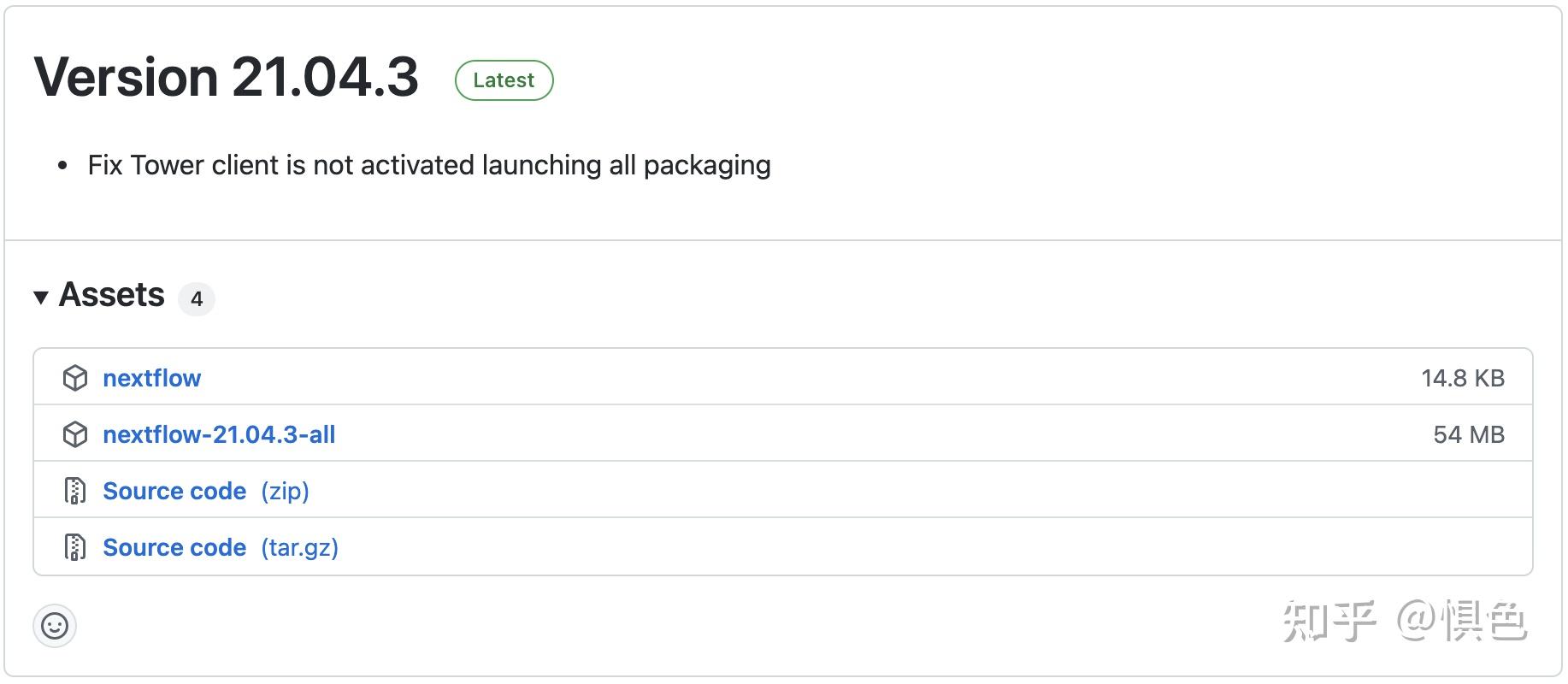Click the Assets count badge showing 4

click(197, 299)
